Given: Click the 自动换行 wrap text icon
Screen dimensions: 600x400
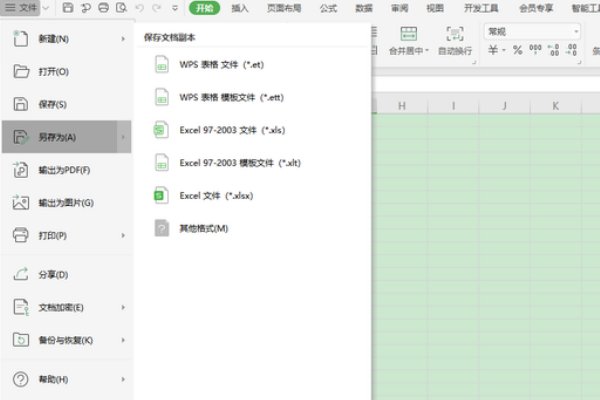Looking at the screenshot, I should click(x=455, y=34).
